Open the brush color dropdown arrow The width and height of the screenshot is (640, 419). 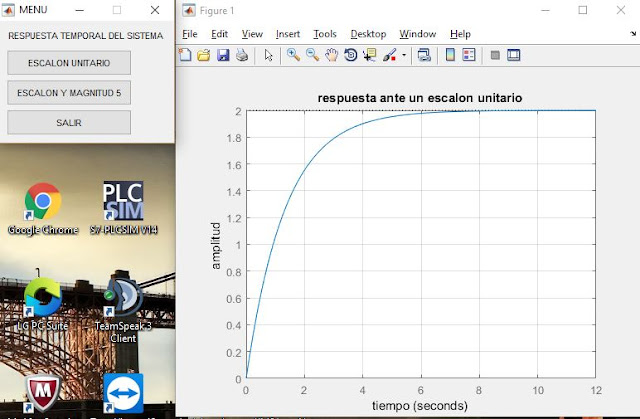(404, 55)
